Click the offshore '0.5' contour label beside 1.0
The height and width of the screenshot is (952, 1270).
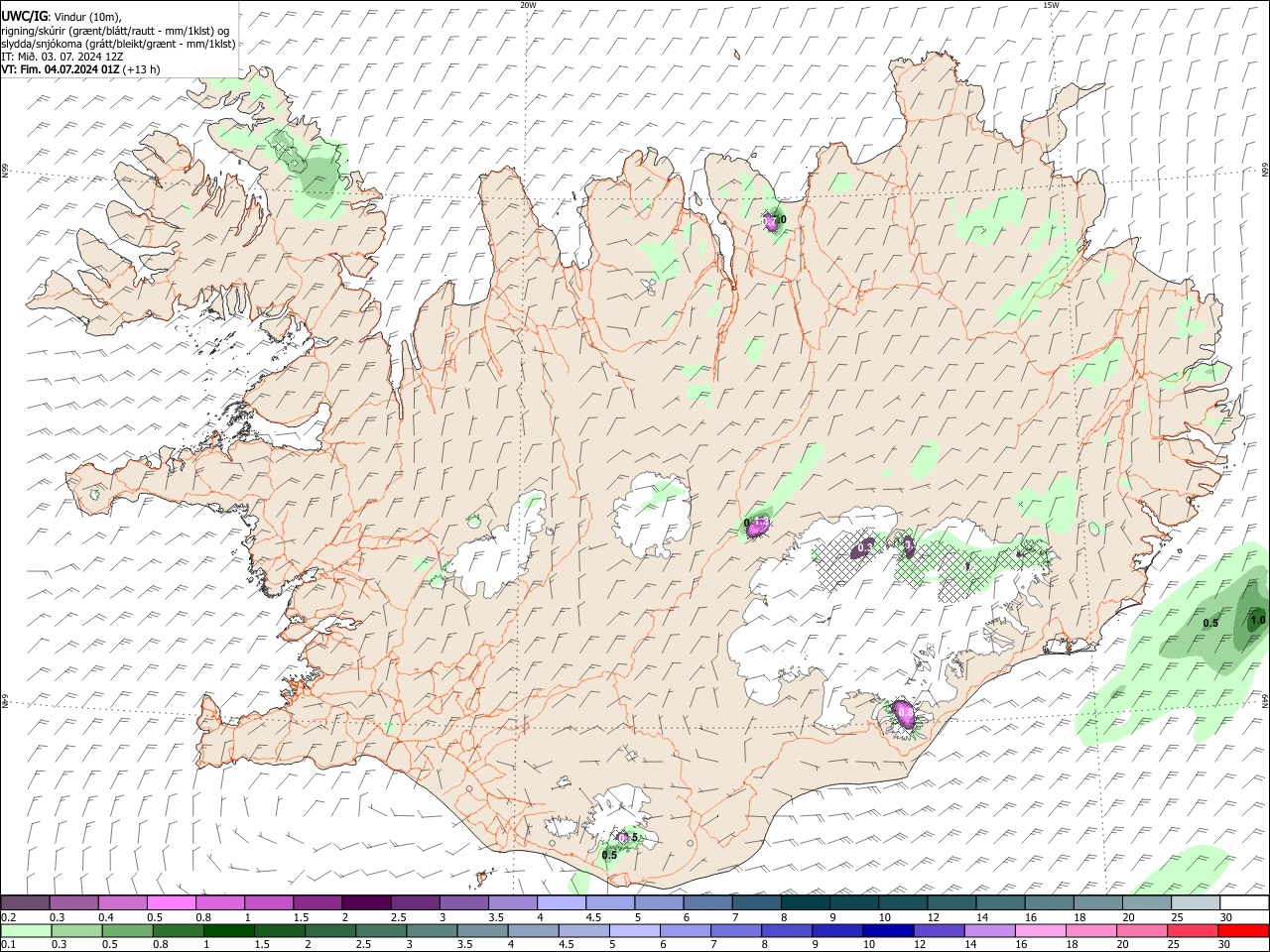pos(1210,623)
